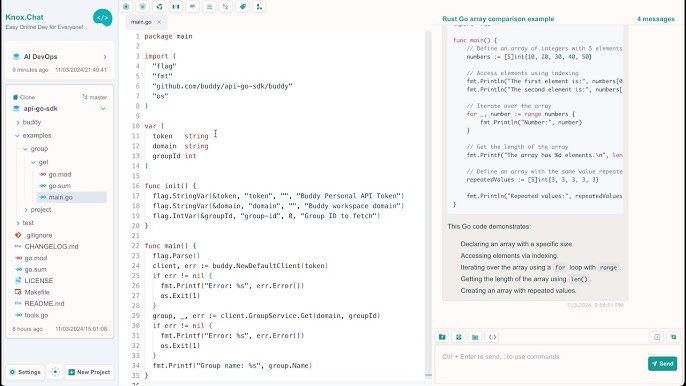Click the Knox.Chat title
This screenshot has height=386, width=686.
24,17
